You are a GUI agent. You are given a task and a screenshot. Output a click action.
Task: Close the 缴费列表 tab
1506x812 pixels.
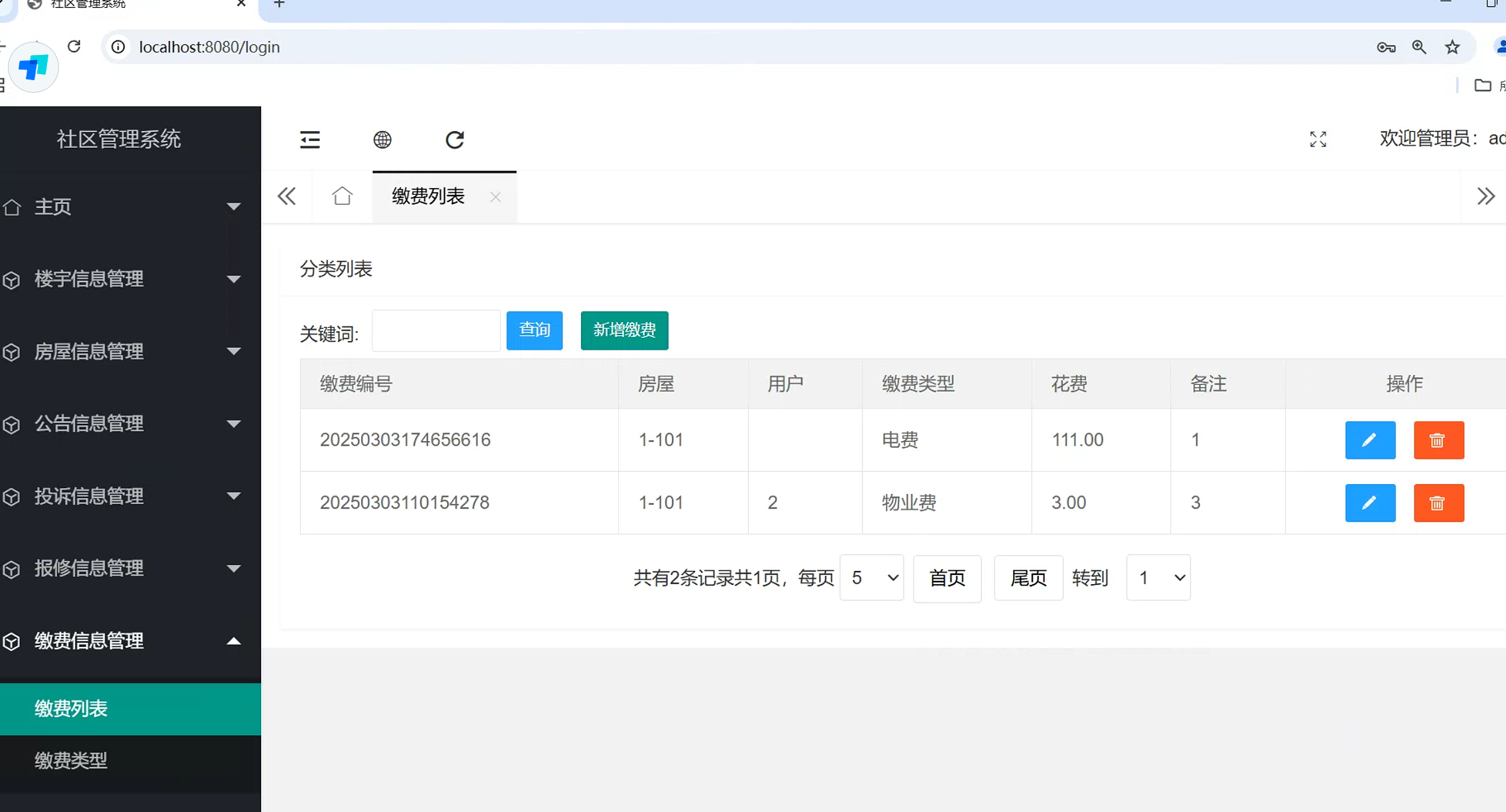click(495, 197)
